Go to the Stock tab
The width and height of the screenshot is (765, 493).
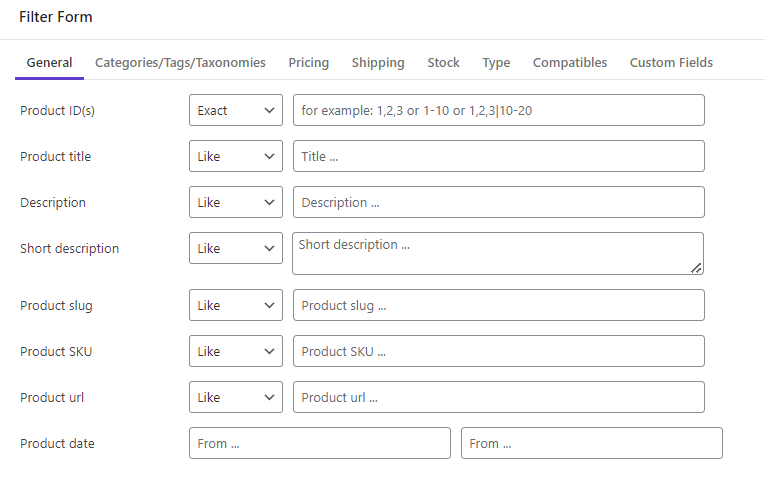pyautogui.click(x=443, y=63)
